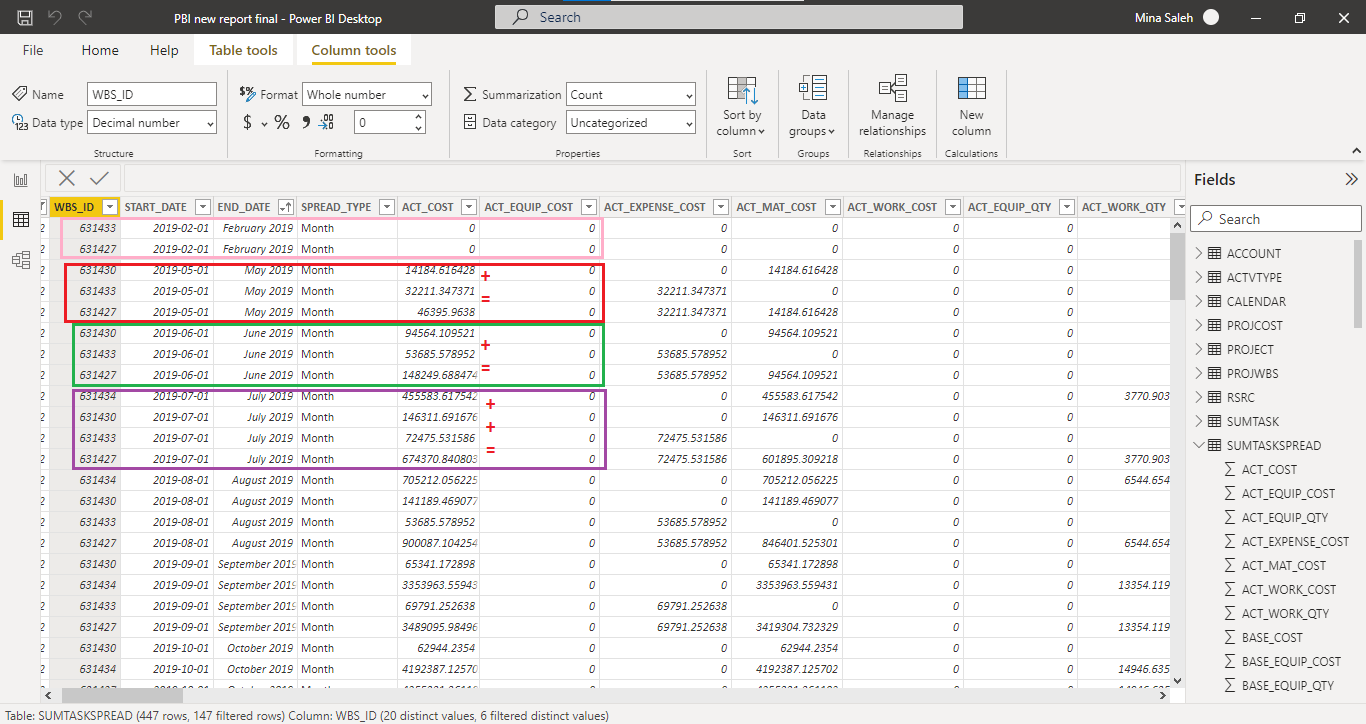Open SPREAD_TYPE column filter dropdown
1366x724 pixels.
click(387, 207)
